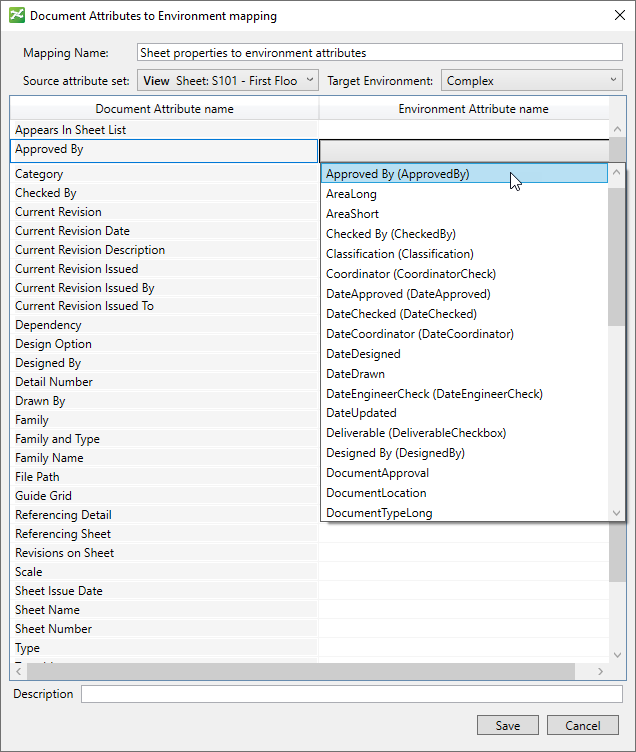Select DocumentApproval entry
The width and height of the screenshot is (636, 752).
464,473
